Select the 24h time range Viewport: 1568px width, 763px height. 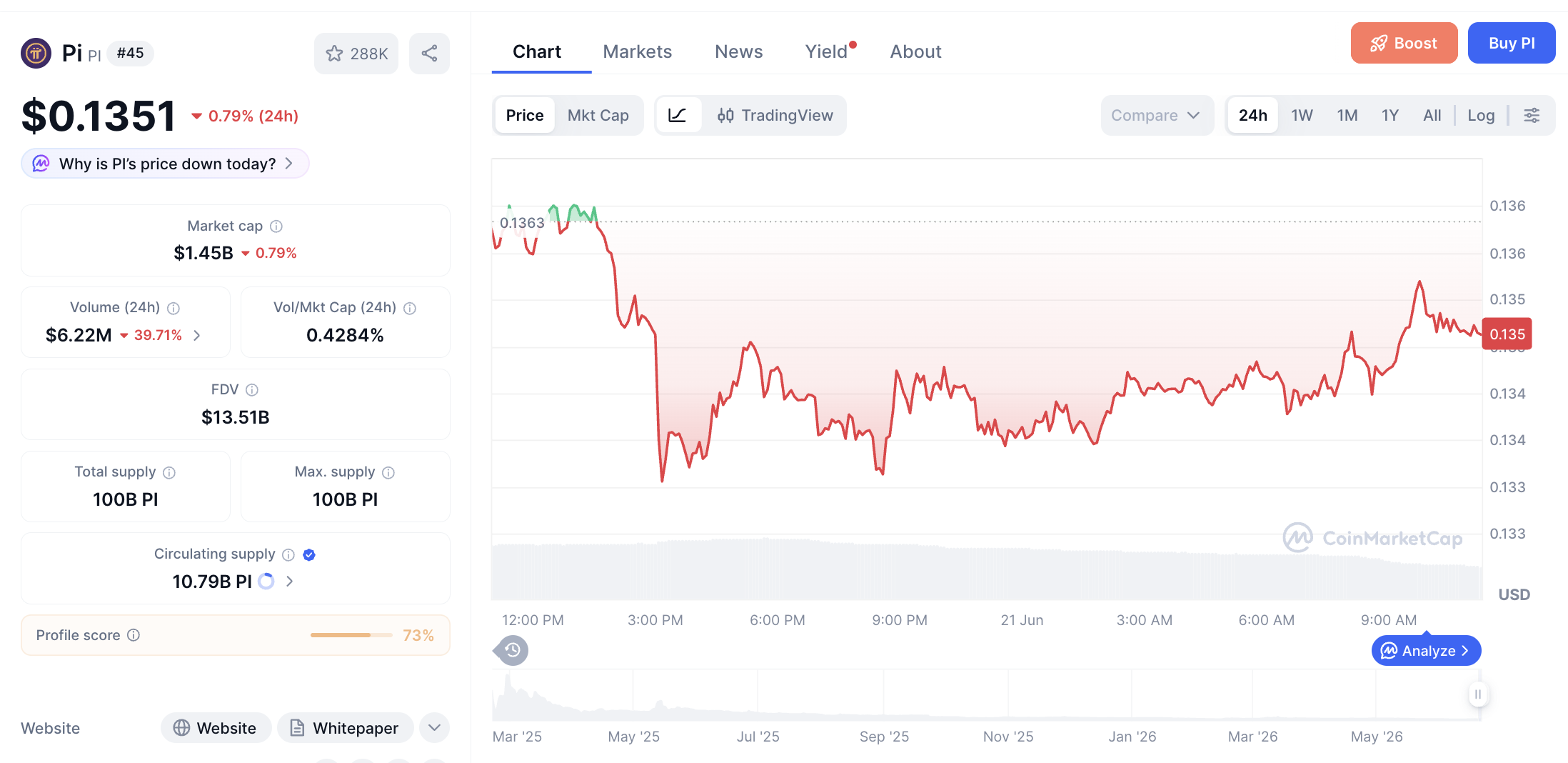(1253, 115)
